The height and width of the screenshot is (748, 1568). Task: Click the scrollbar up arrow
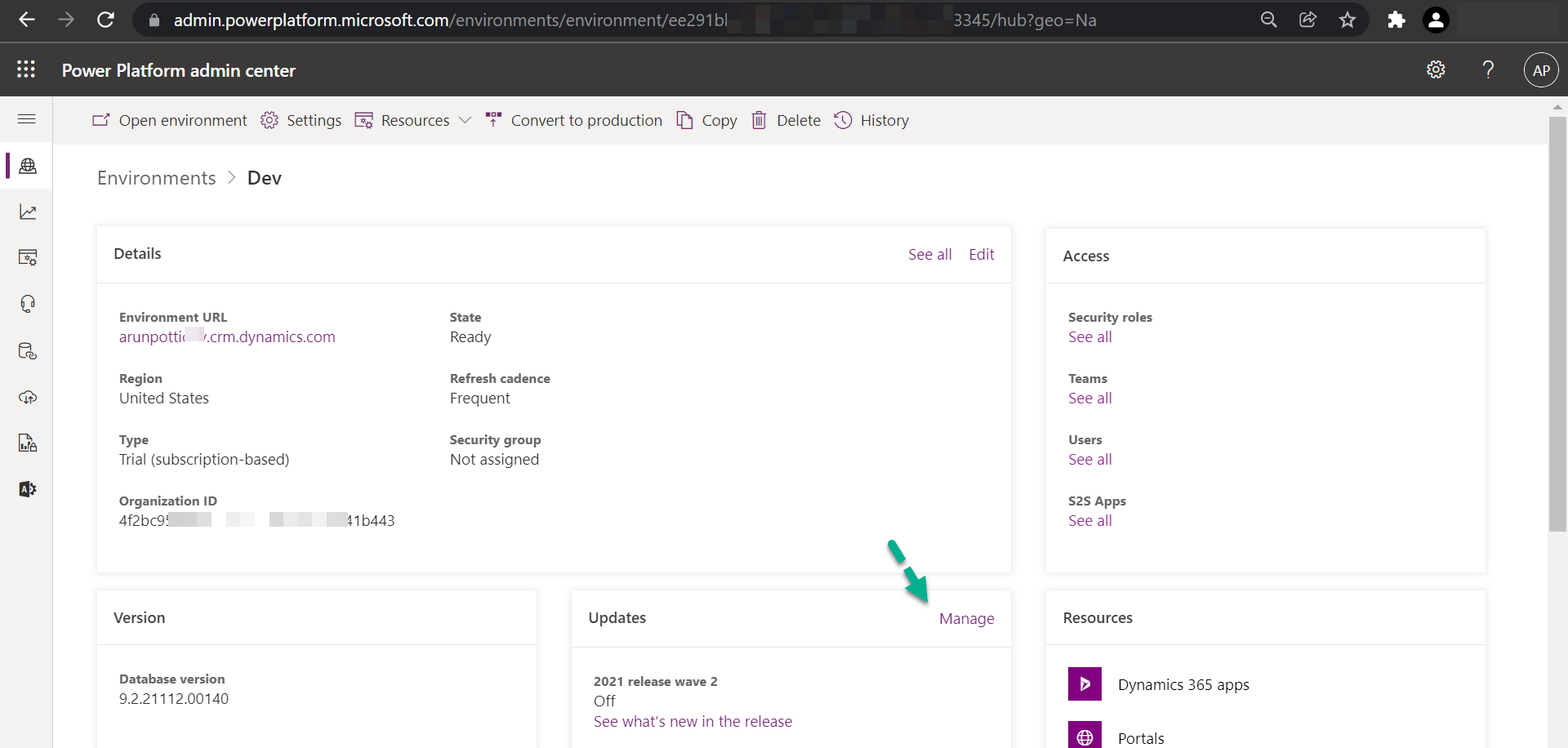point(1558,107)
